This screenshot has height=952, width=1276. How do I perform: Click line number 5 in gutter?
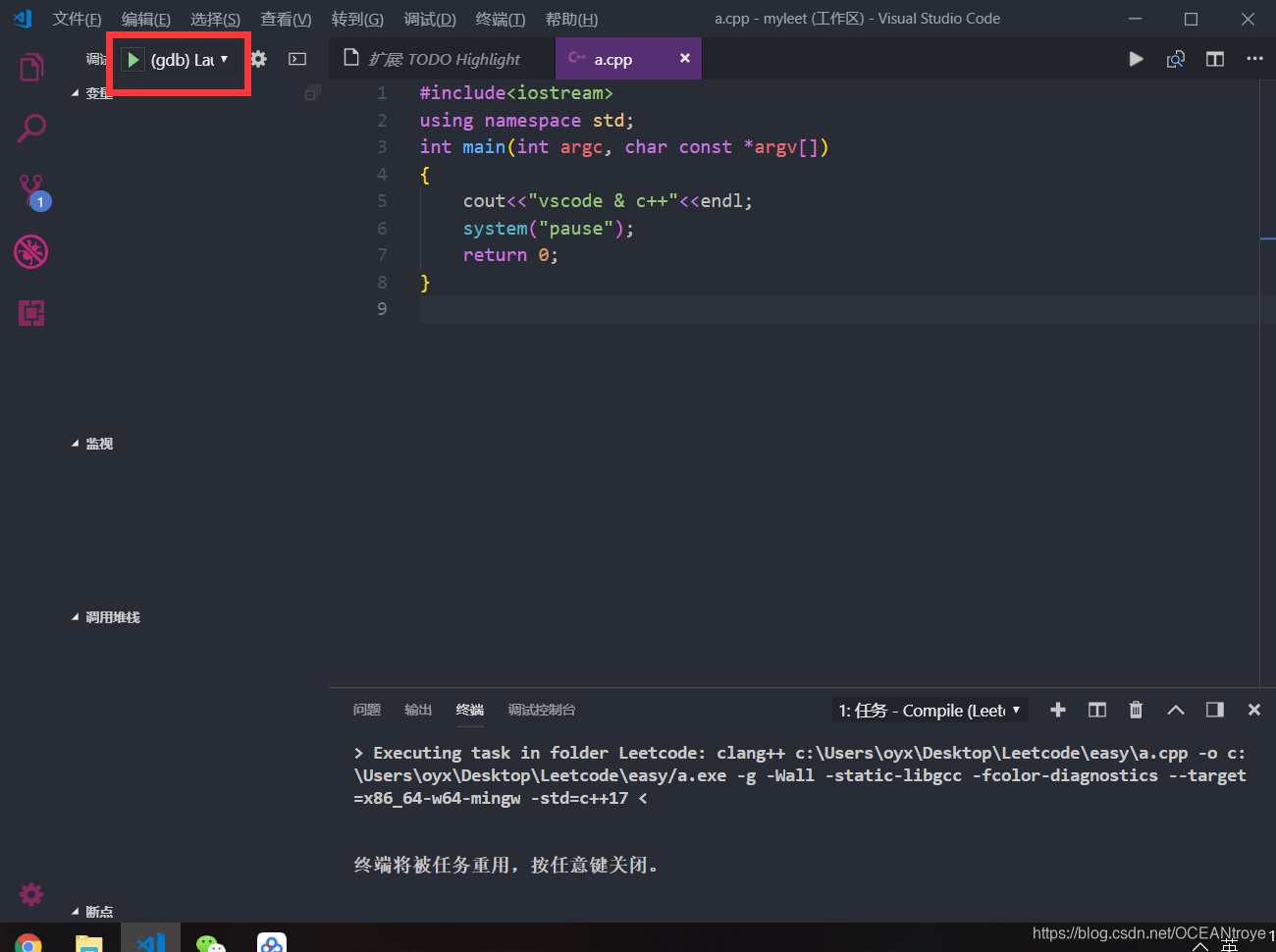point(382,201)
